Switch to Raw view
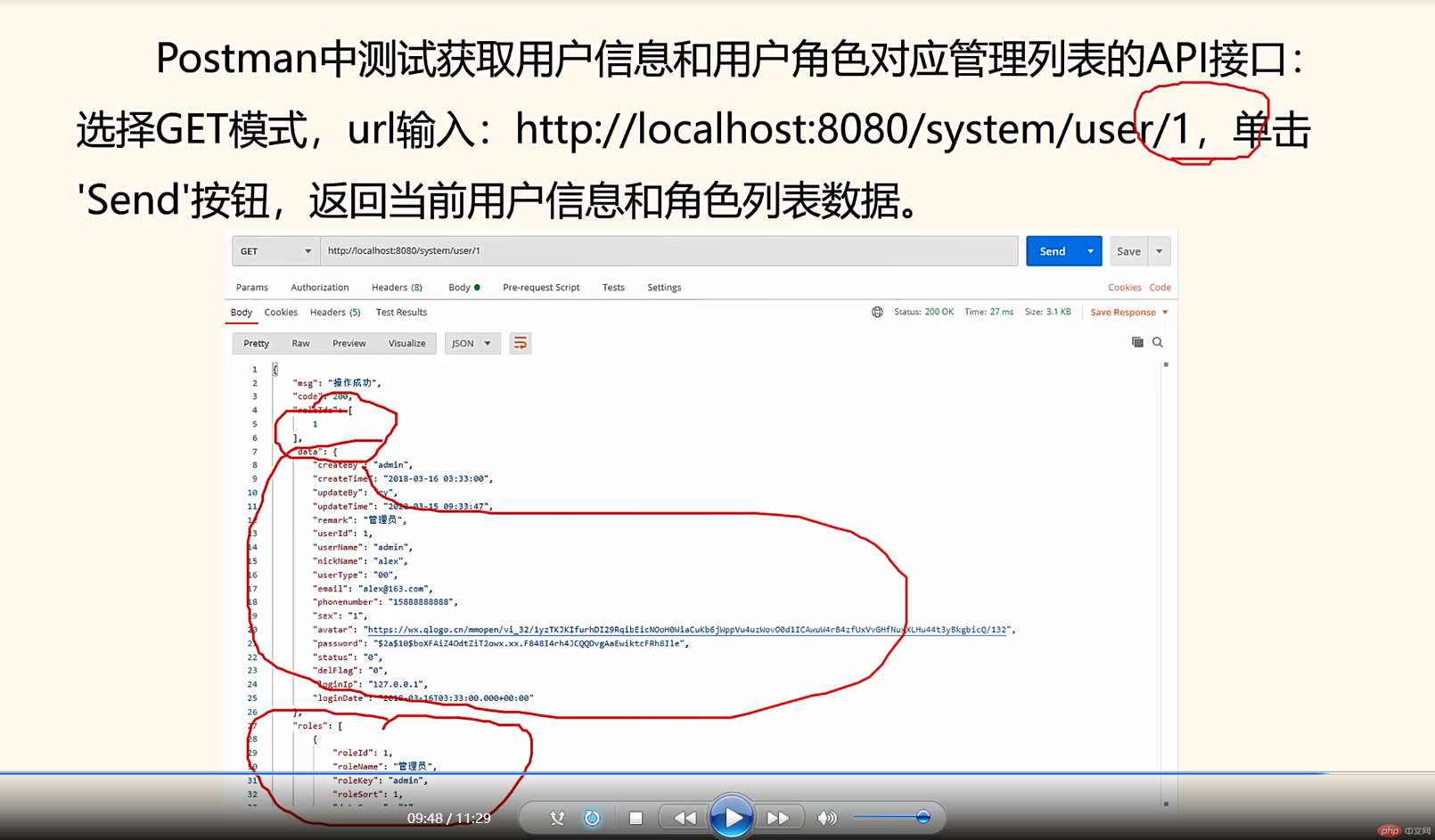The width and height of the screenshot is (1435, 840). tap(300, 344)
